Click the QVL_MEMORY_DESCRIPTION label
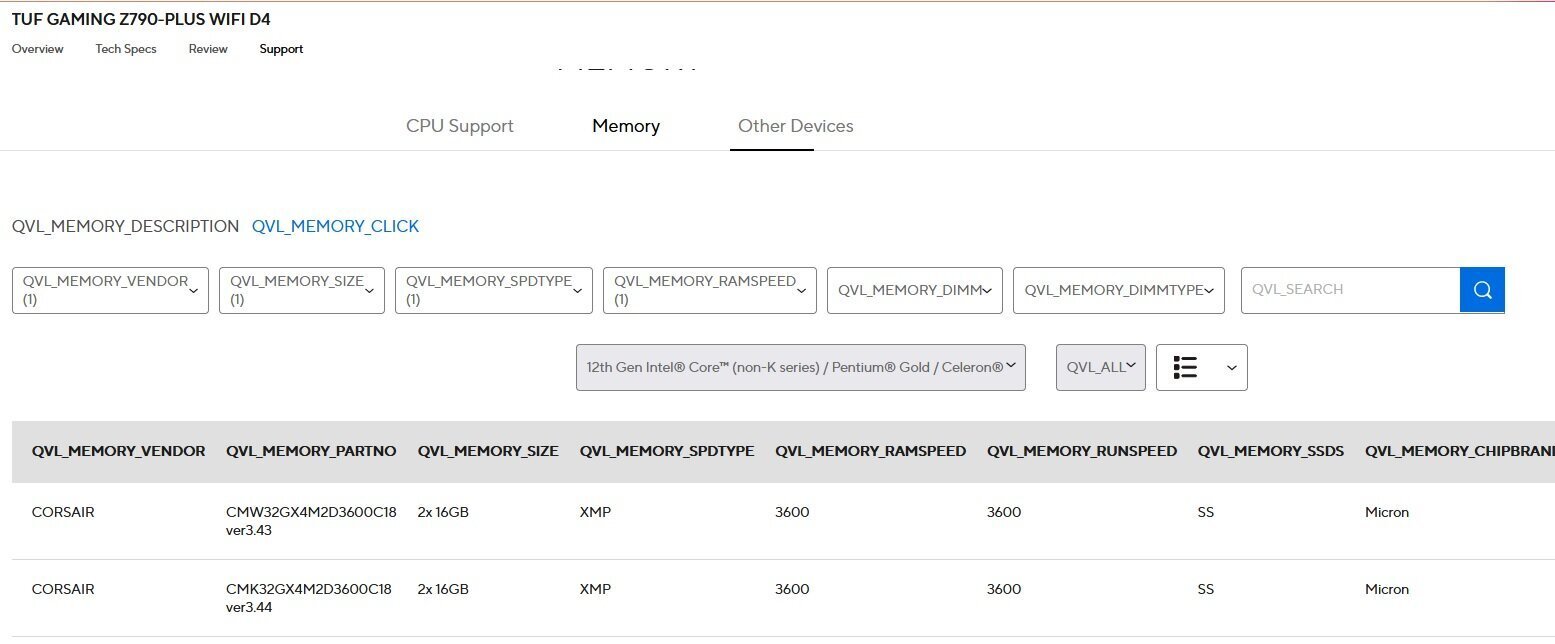Viewport: 1555px width, 644px height. point(126,226)
